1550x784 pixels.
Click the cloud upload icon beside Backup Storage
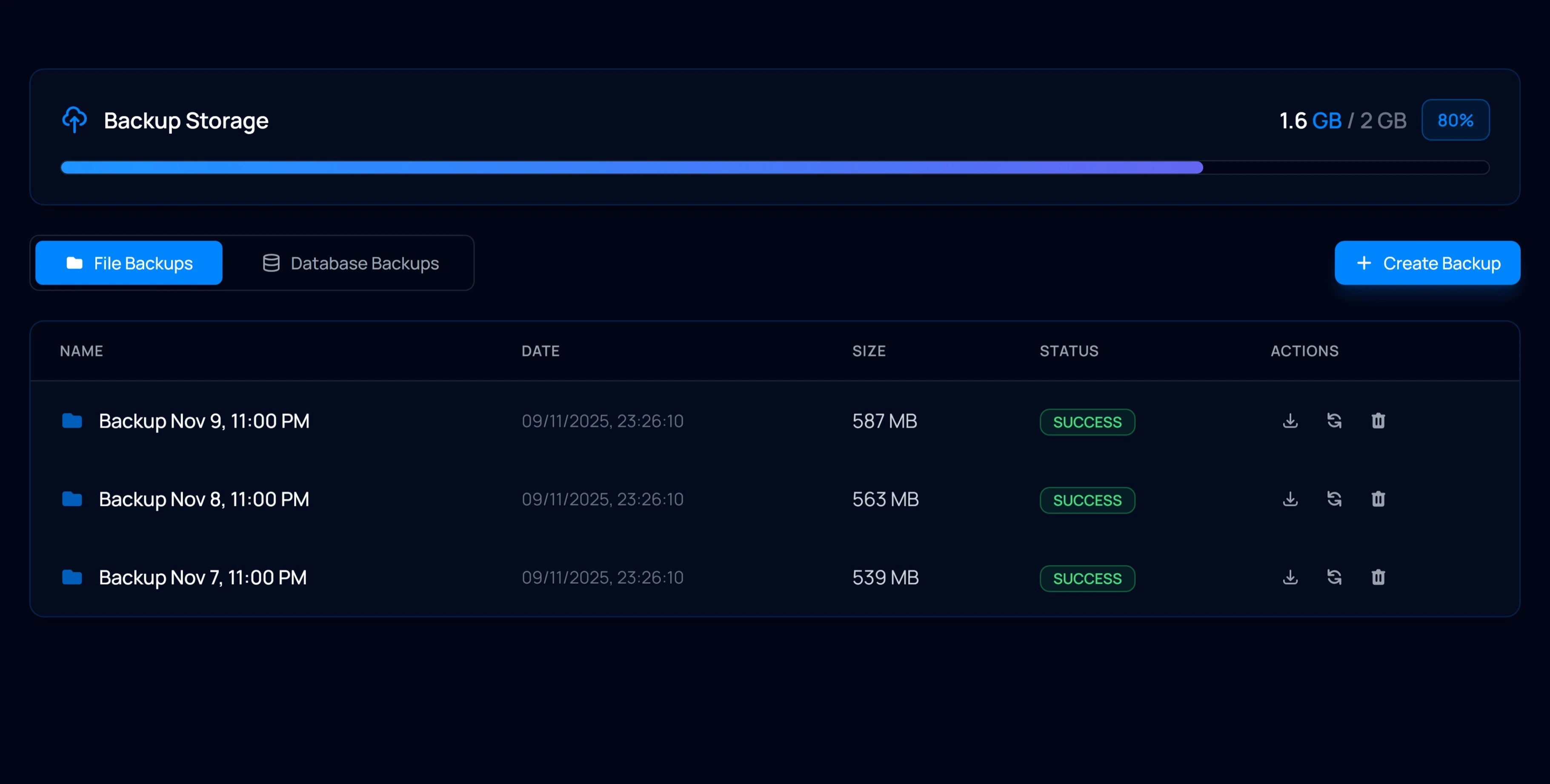pos(74,120)
